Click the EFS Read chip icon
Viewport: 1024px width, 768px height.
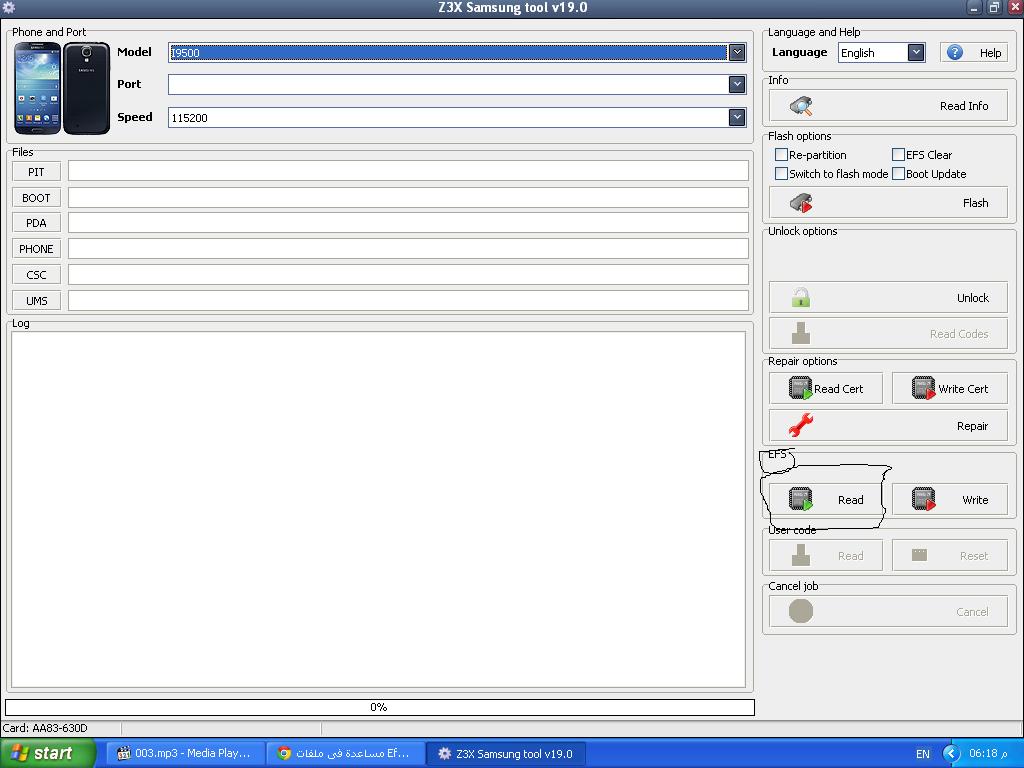coord(801,499)
